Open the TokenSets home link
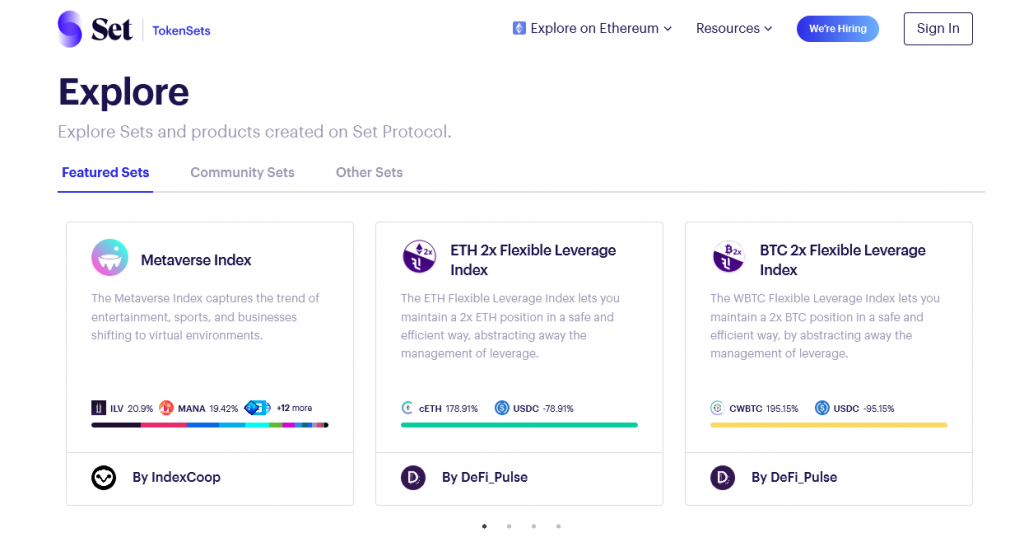Screen dimensions: 1024x542 click(x=181, y=31)
